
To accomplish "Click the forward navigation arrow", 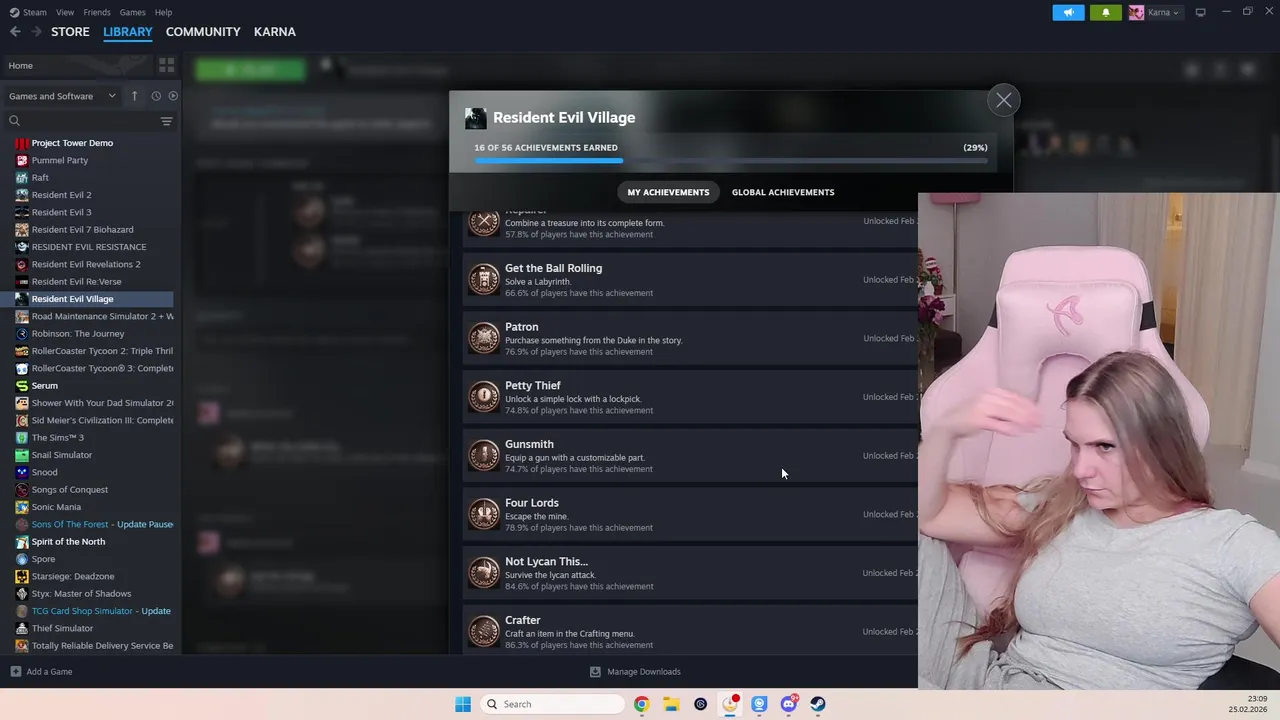I will [x=36, y=32].
